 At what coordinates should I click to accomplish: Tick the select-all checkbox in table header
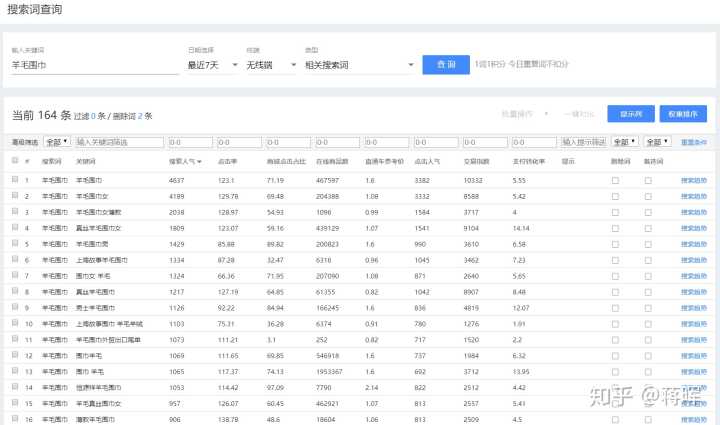(x=15, y=161)
